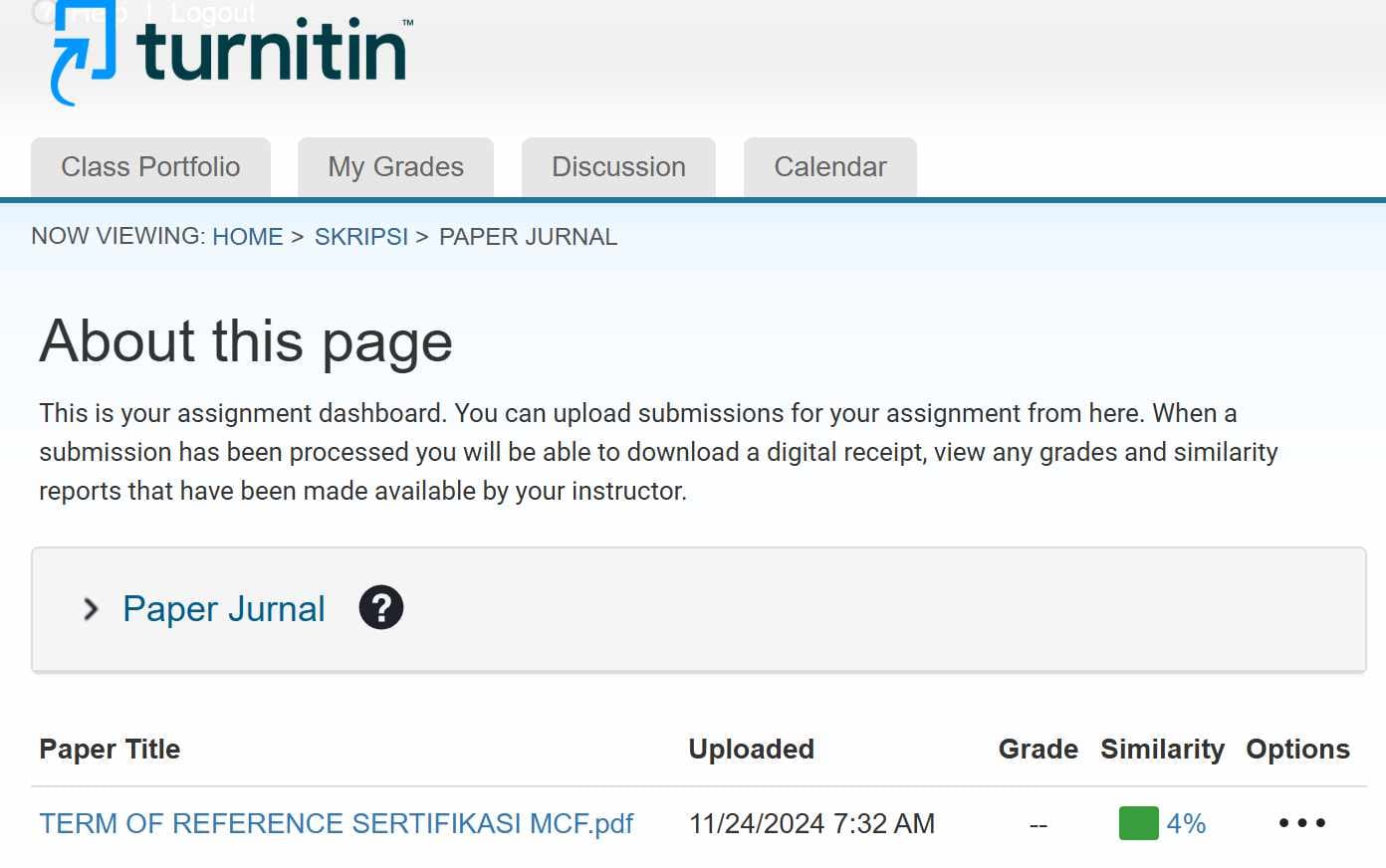This screenshot has height=868, width=1386.
Task: Navigate to HOME breadcrumb link
Action: 248,237
